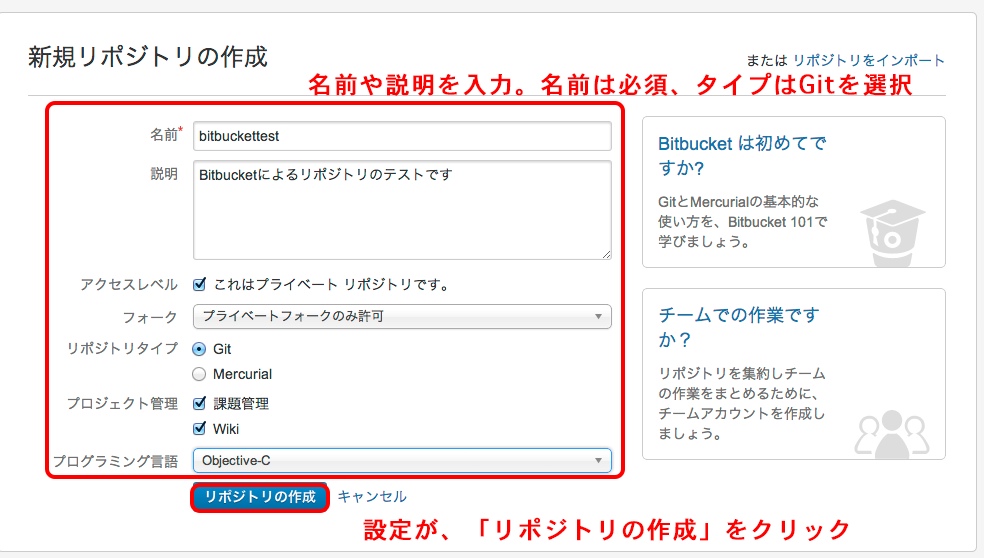
Task: Toggle the private repository checkbox
Action: pos(200,284)
